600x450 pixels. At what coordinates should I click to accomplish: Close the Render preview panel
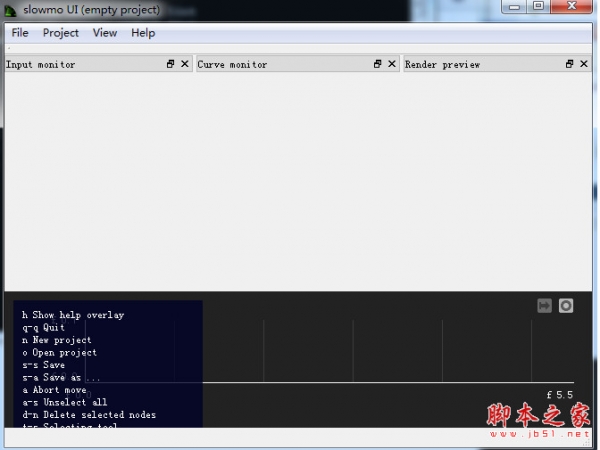pos(584,64)
